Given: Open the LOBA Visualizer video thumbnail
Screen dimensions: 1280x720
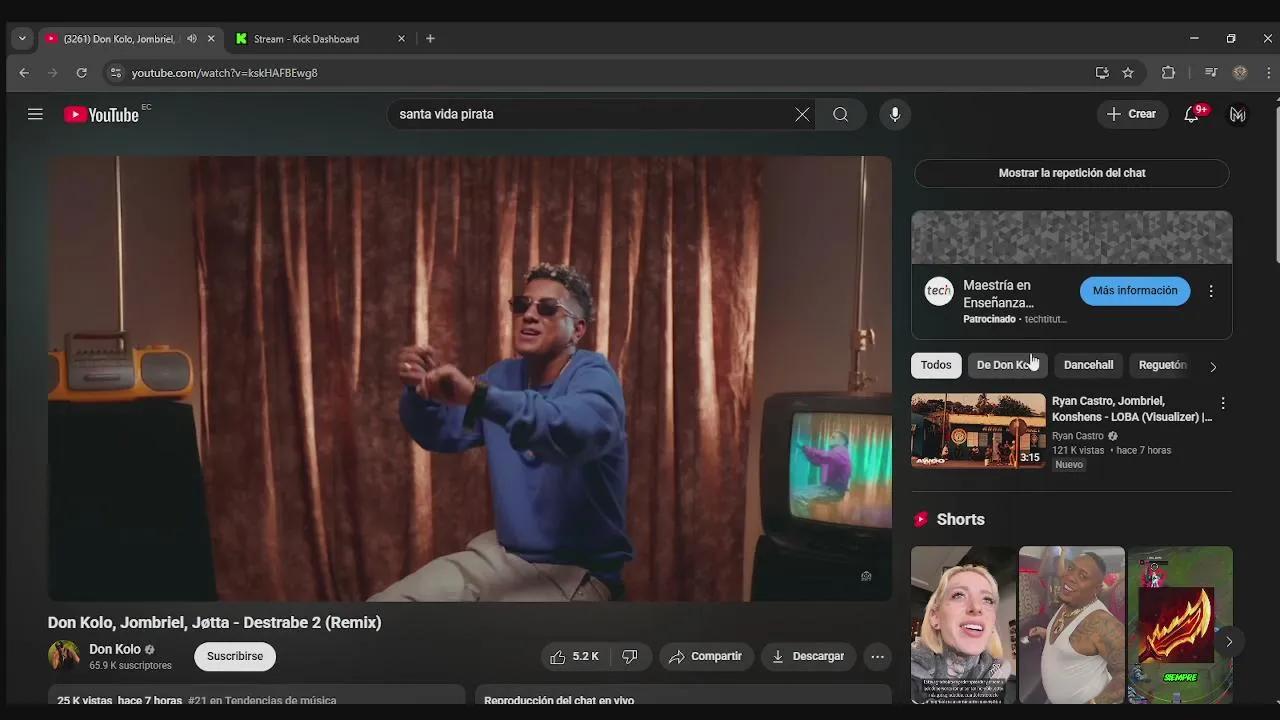Looking at the screenshot, I should point(978,431).
